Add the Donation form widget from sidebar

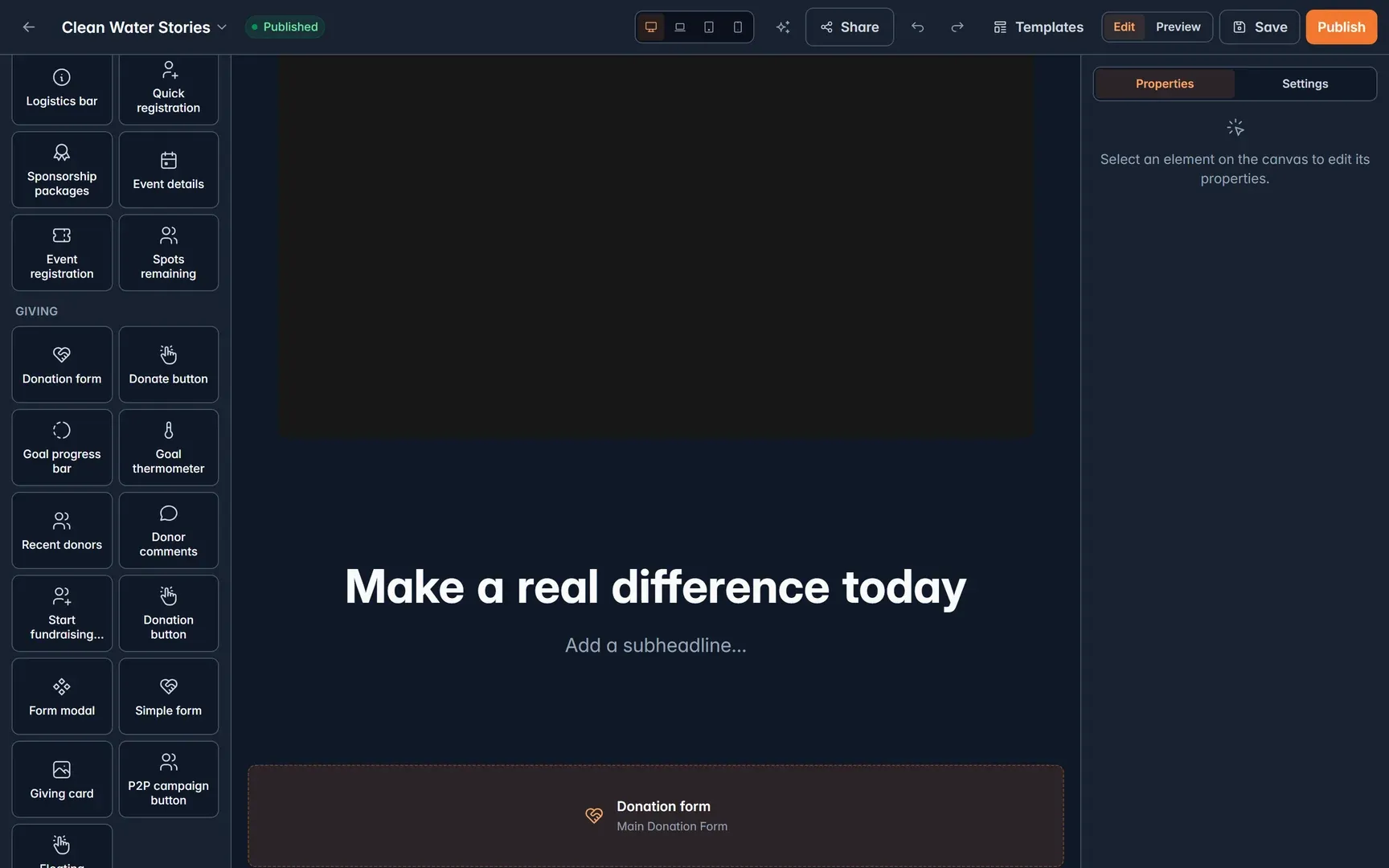[62, 365]
